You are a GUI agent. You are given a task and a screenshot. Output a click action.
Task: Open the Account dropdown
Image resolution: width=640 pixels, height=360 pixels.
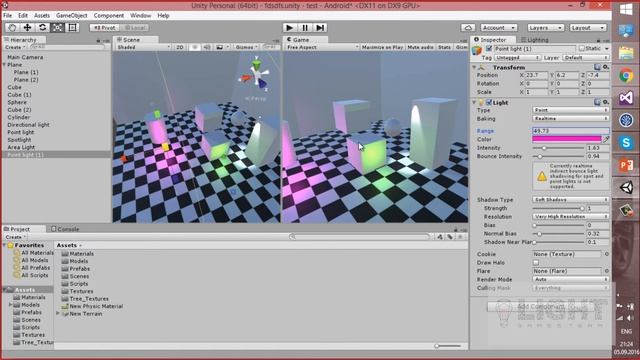499,27
